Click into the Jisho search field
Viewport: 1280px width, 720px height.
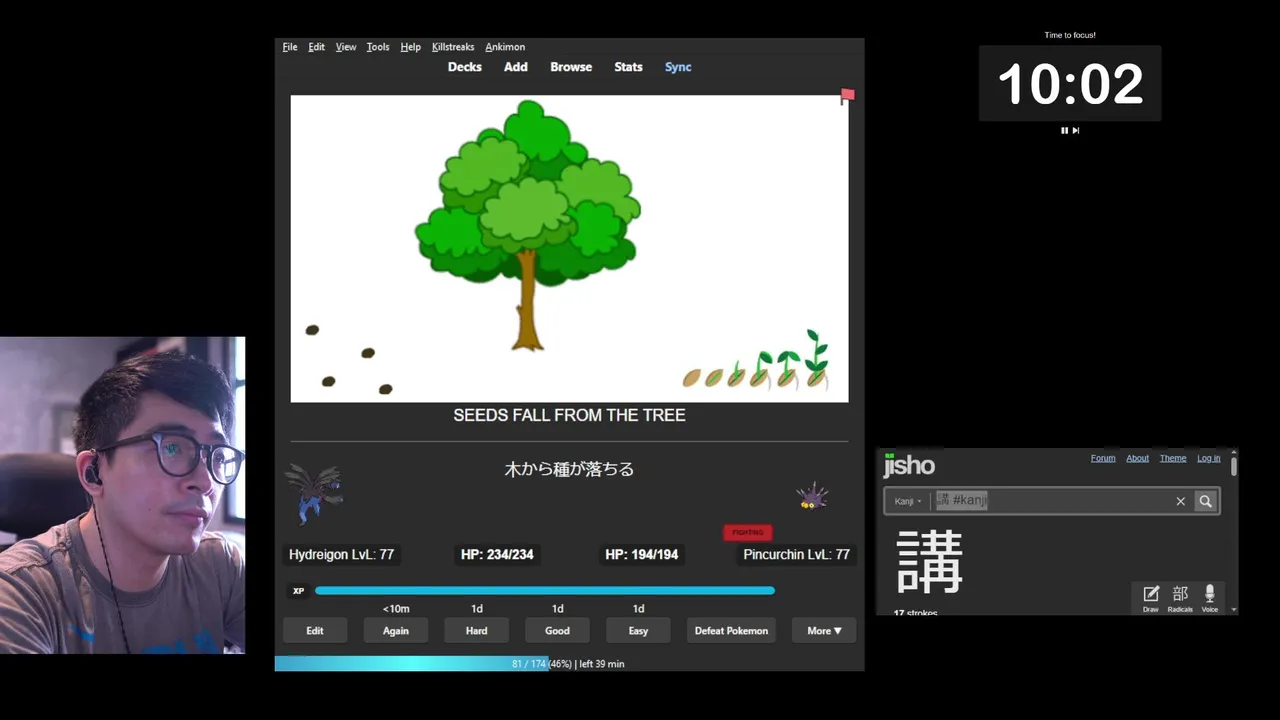click(x=1050, y=501)
